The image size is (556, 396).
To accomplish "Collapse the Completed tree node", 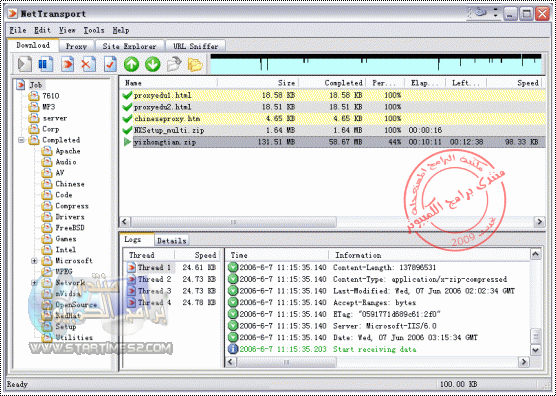I will (x=22, y=140).
